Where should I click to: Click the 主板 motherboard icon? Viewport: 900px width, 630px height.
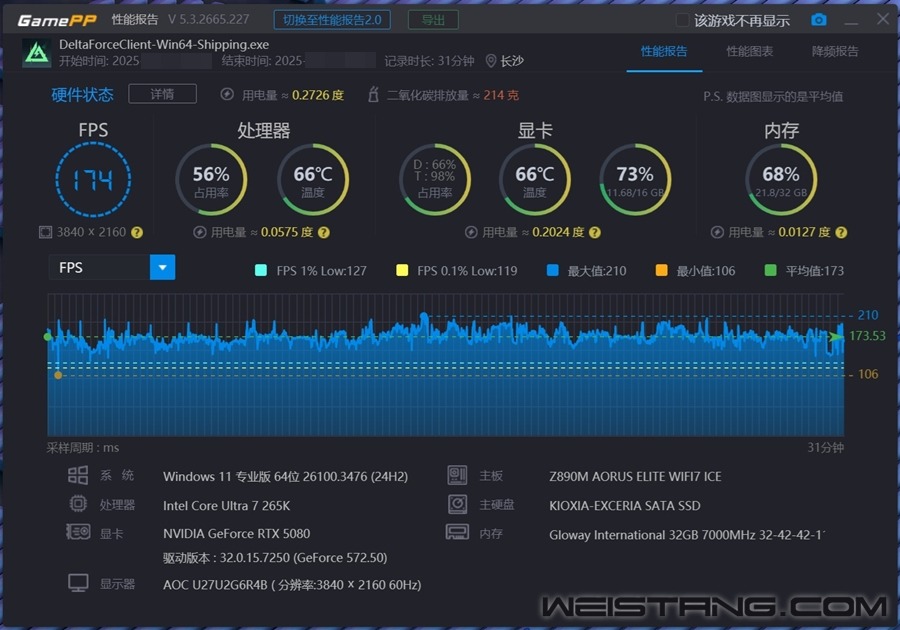pyautogui.click(x=457, y=475)
